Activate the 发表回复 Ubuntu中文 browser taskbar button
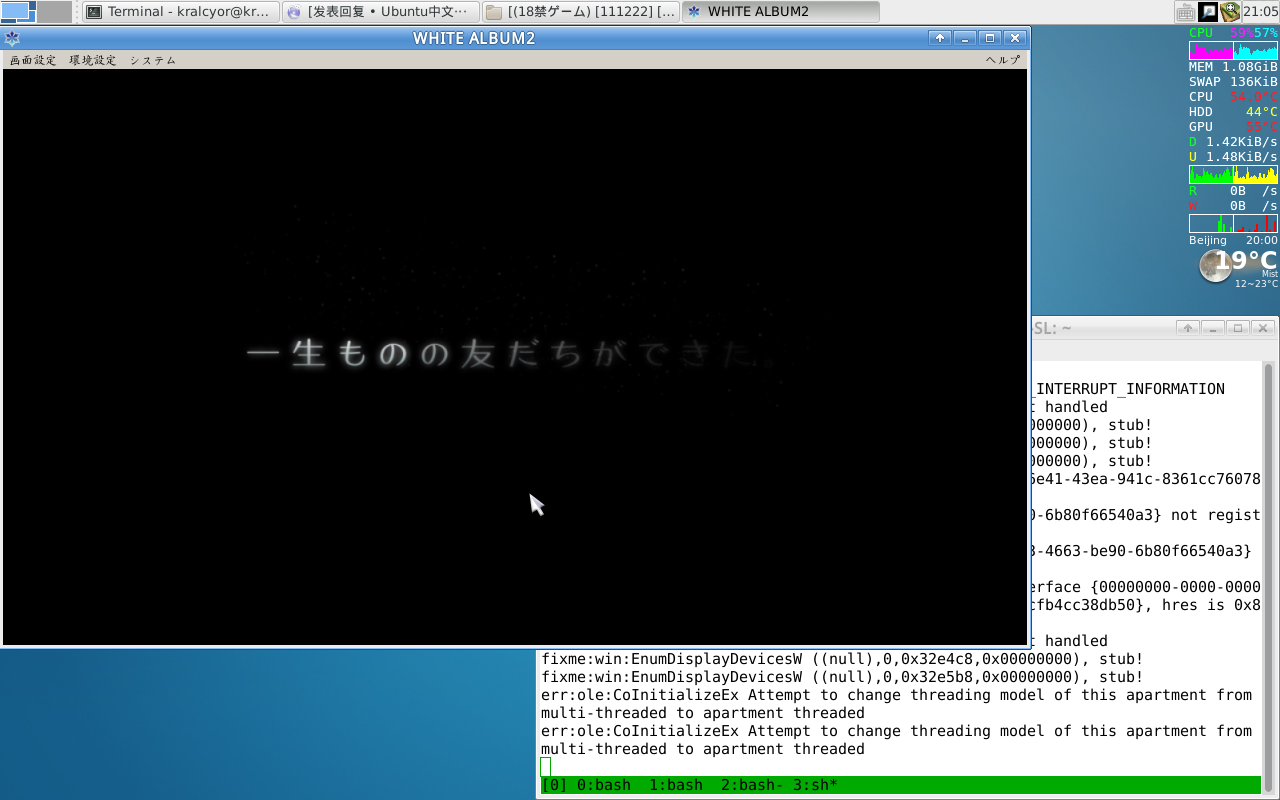Image resolution: width=1280 pixels, height=800 pixels. [x=379, y=12]
